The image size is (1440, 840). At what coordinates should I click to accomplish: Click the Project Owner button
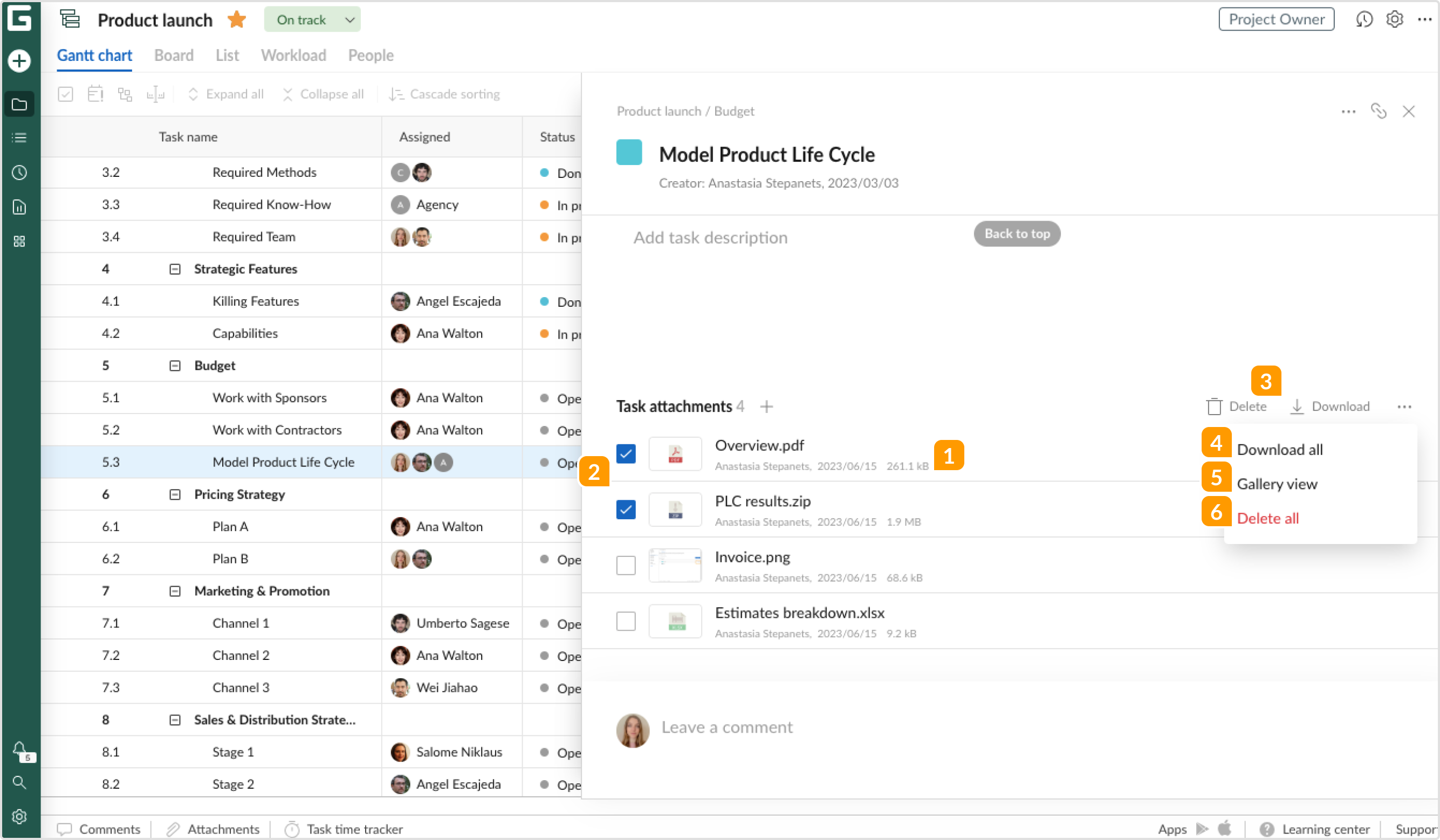click(1276, 19)
